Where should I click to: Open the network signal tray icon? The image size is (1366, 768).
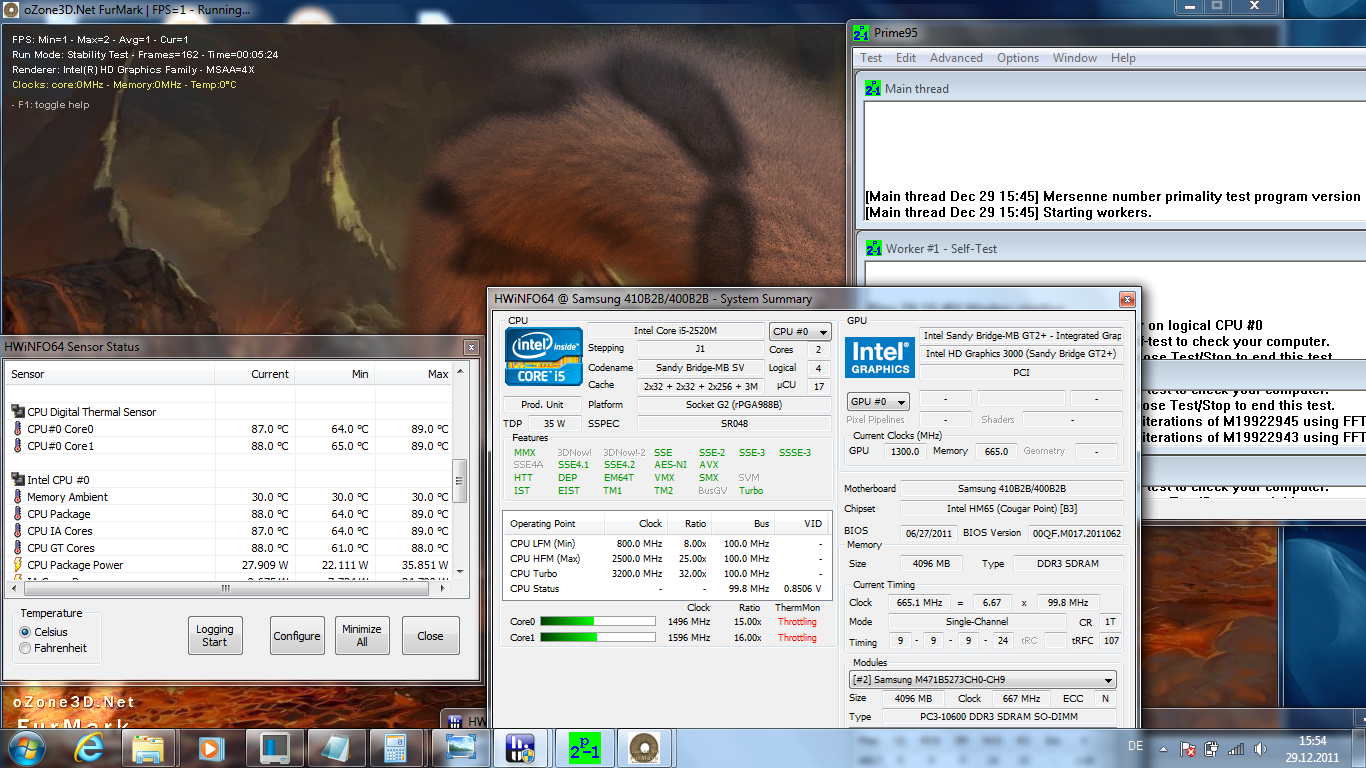pos(1236,748)
